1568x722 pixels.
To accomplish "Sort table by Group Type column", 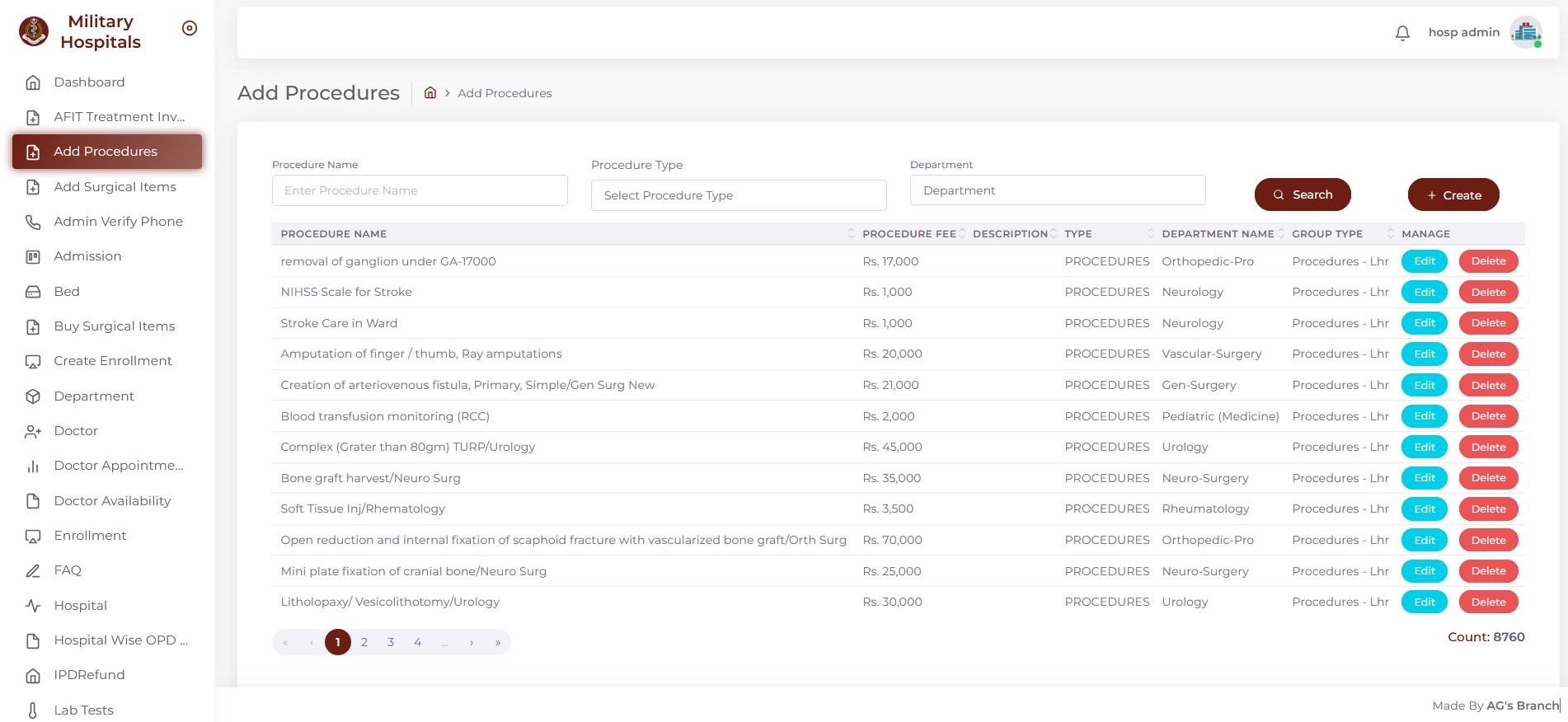I will 1391,234.
